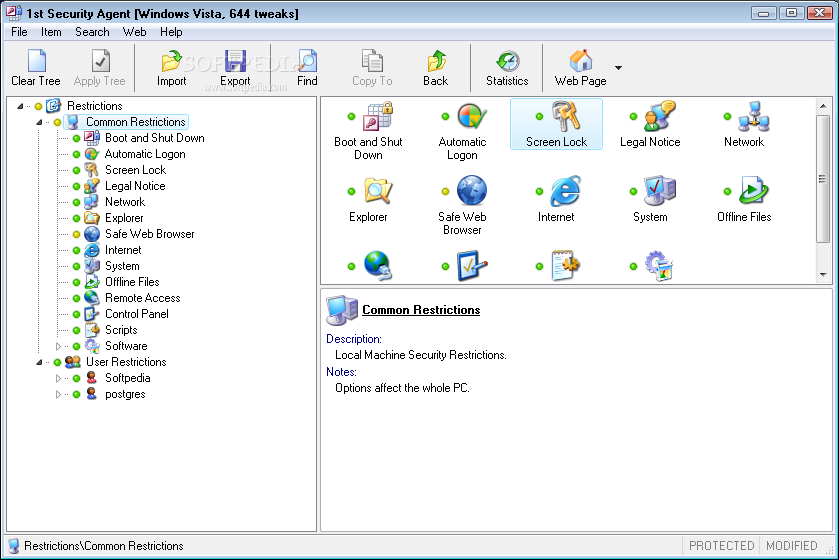Image resolution: width=839 pixels, height=560 pixels.
Task: Expand the Softpedia user node
Action: (x=58, y=379)
